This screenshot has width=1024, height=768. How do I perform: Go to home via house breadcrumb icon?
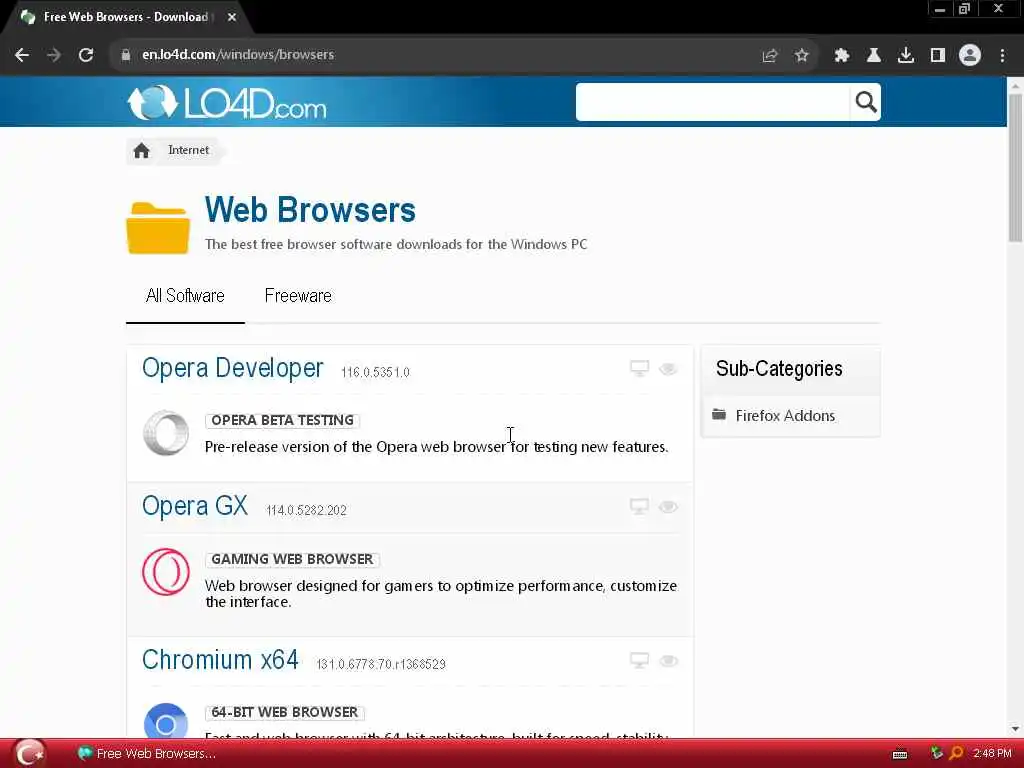[141, 151]
